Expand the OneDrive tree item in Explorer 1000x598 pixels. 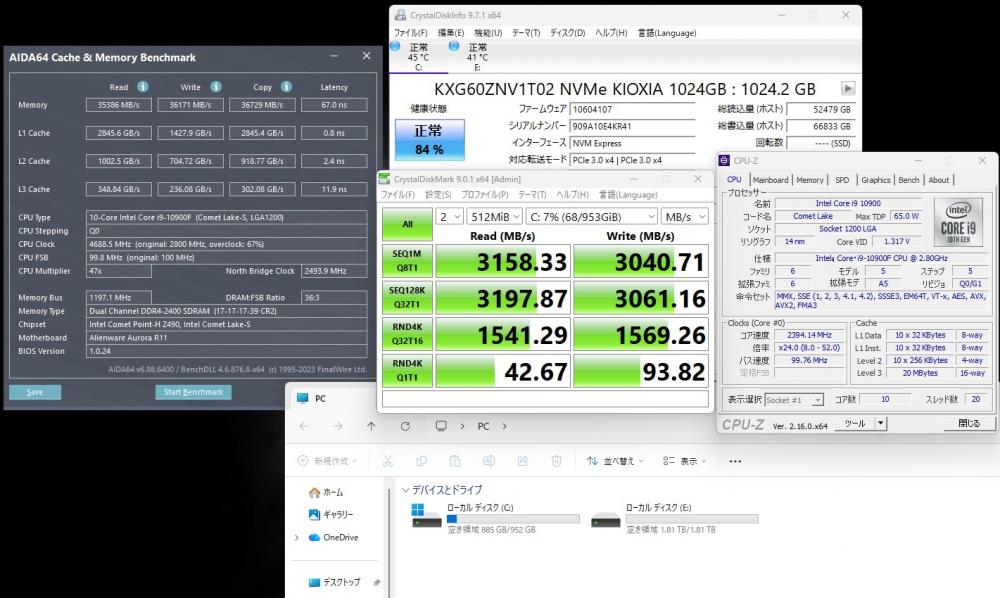[297, 537]
